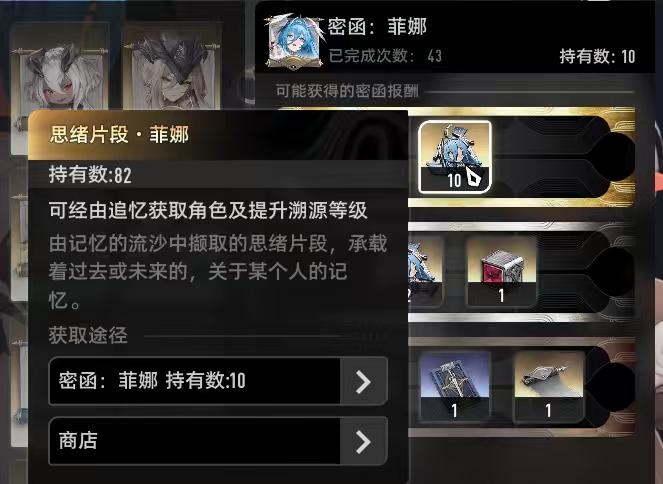Image resolution: width=663 pixels, height=484 pixels.
Task: Click the 已完成次数: 43 counter
Action: pyautogui.click(x=385, y=55)
